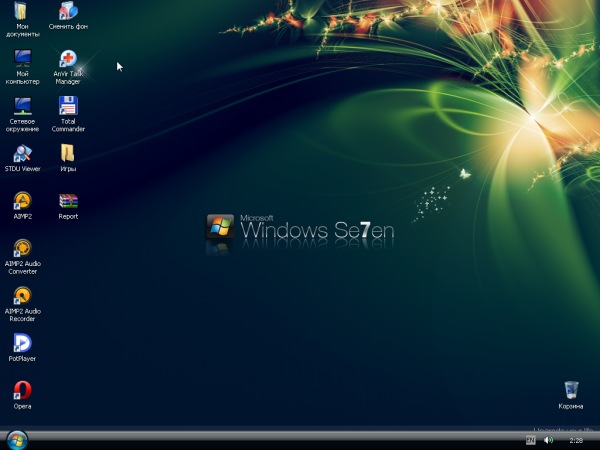
Task: Open the Мои документы folder icon
Action: [22, 11]
